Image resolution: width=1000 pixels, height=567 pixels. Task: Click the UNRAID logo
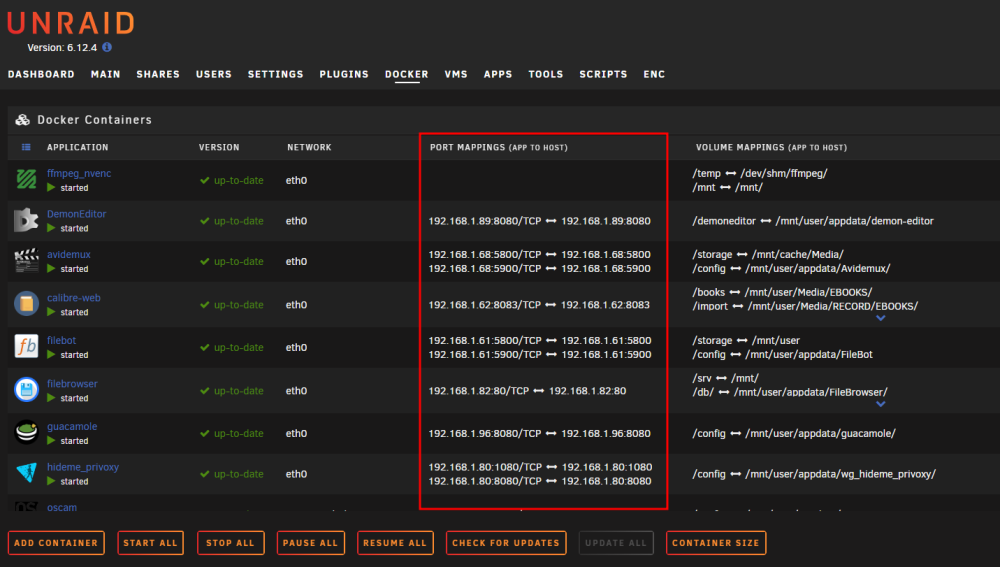pyautogui.click(x=71, y=23)
